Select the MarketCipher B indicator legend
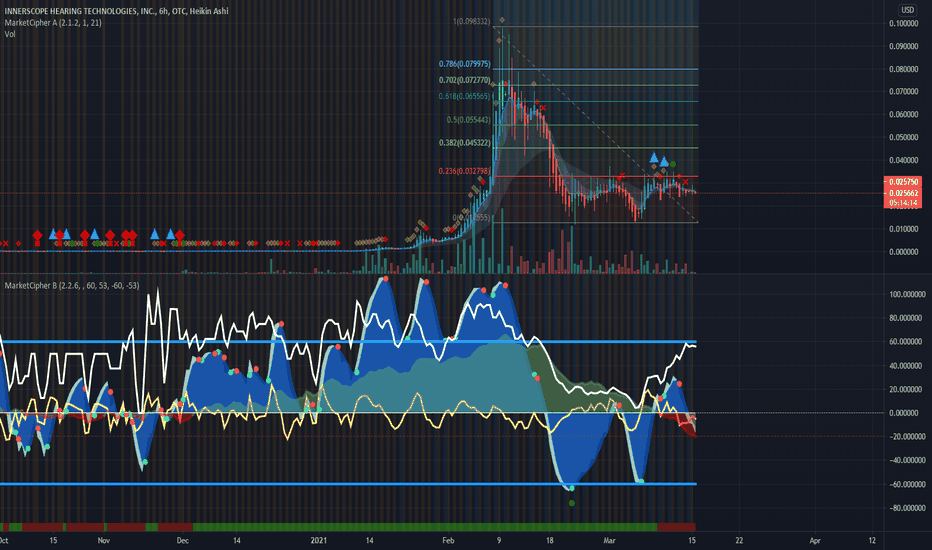Image resolution: width=932 pixels, height=550 pixels. pos(72,285)
